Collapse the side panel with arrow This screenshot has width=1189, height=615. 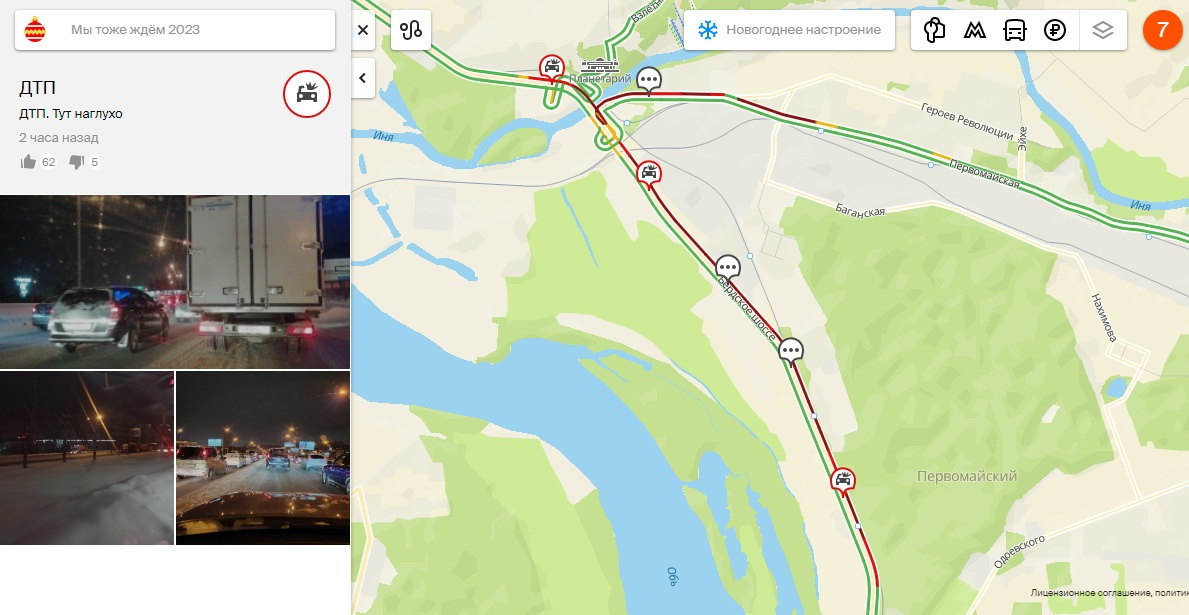[x=363, y=78]
